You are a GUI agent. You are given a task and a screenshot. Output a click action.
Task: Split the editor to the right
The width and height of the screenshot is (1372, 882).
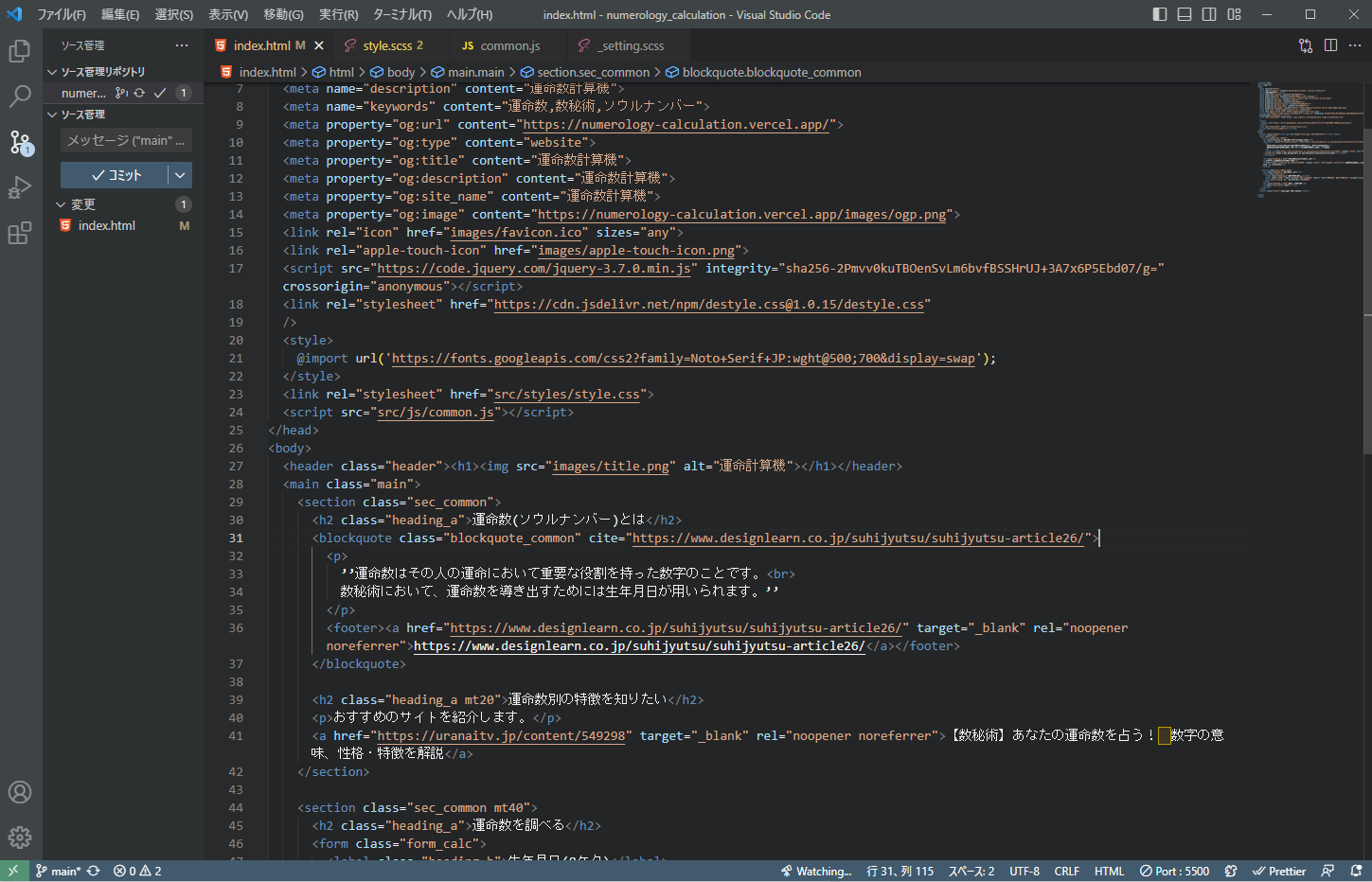(1330, 45)
